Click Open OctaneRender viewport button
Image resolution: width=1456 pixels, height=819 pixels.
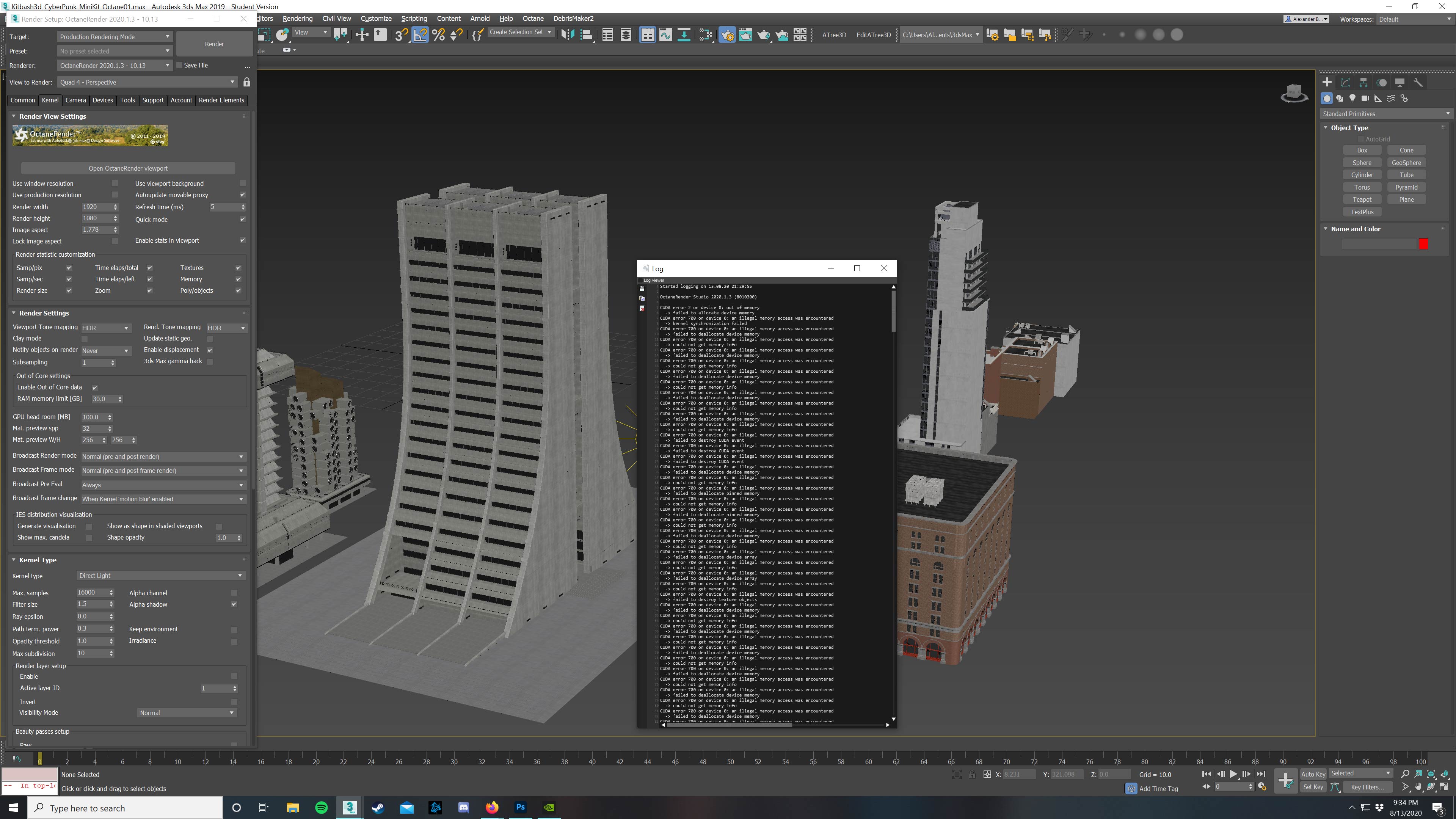click(128, 168)
